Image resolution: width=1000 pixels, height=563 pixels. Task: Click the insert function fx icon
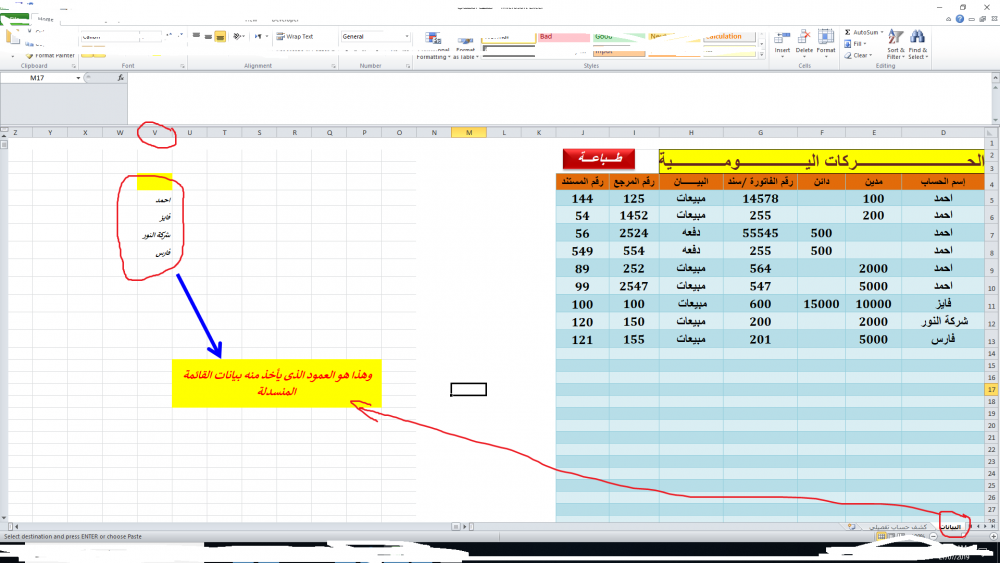point(120,77)
